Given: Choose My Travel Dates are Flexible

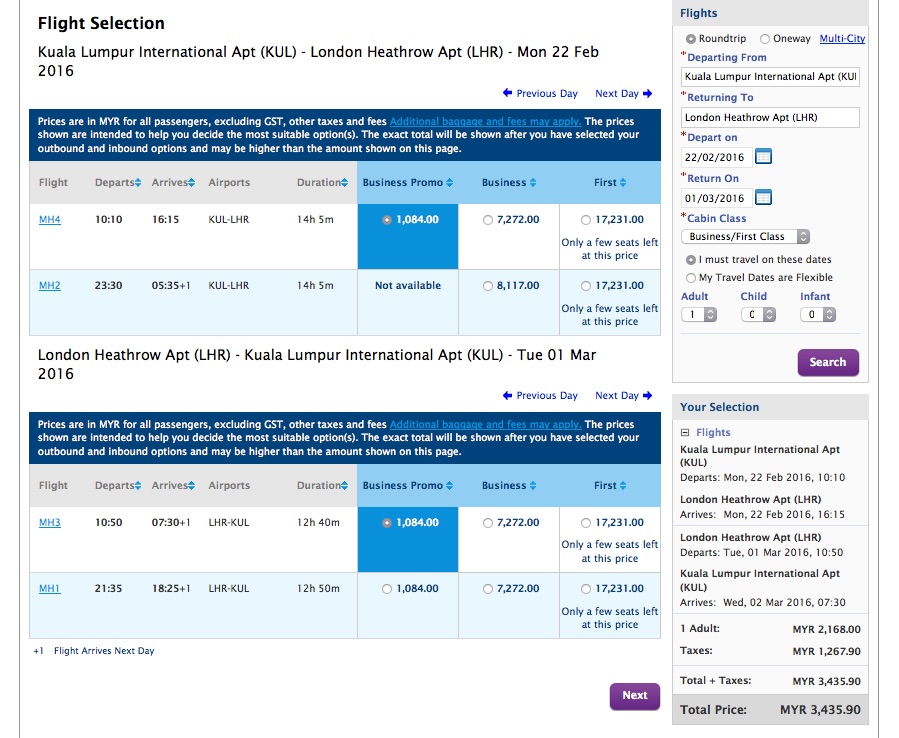Looking at the screenshot, I should tap(690, 277).
